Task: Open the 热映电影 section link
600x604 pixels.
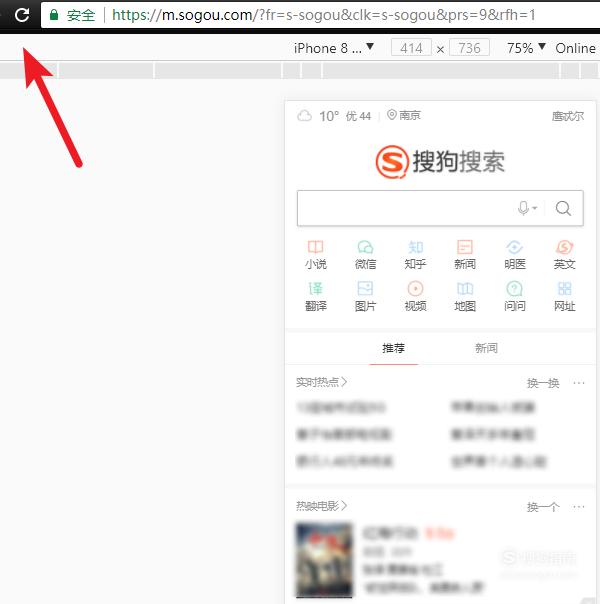Action: click(322, 505)
